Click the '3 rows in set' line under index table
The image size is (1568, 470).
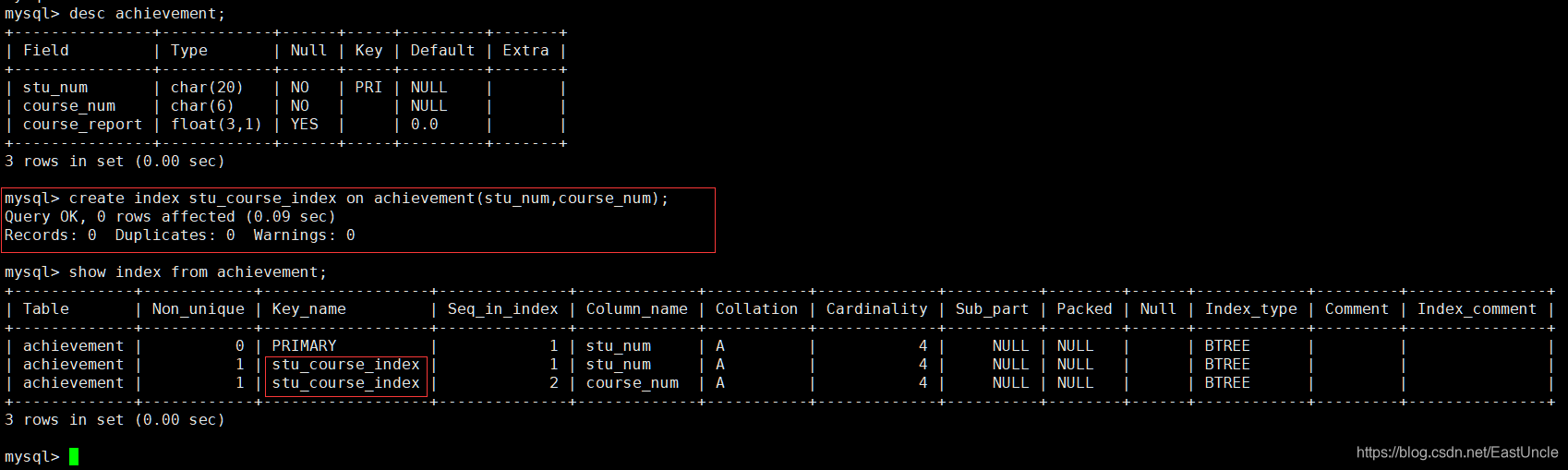[x=115, y=420]
